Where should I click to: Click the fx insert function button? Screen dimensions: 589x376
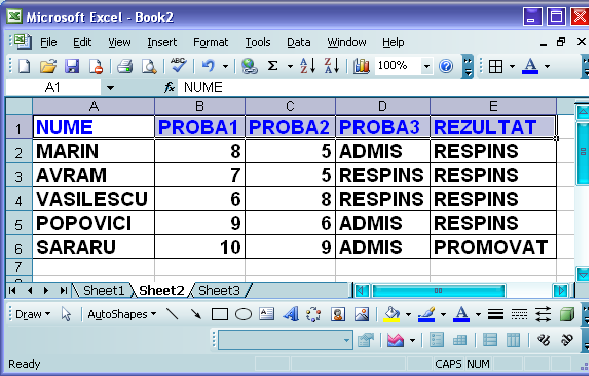pyautogui.click(x=169, y=88)
